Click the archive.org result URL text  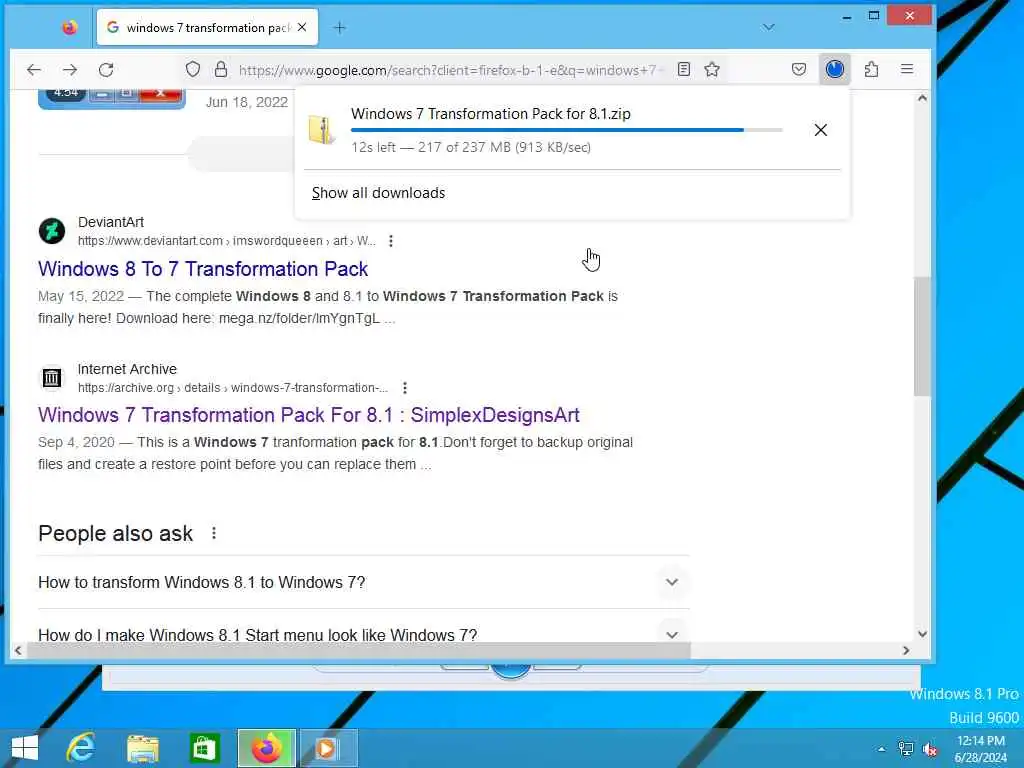pos(232,388)
